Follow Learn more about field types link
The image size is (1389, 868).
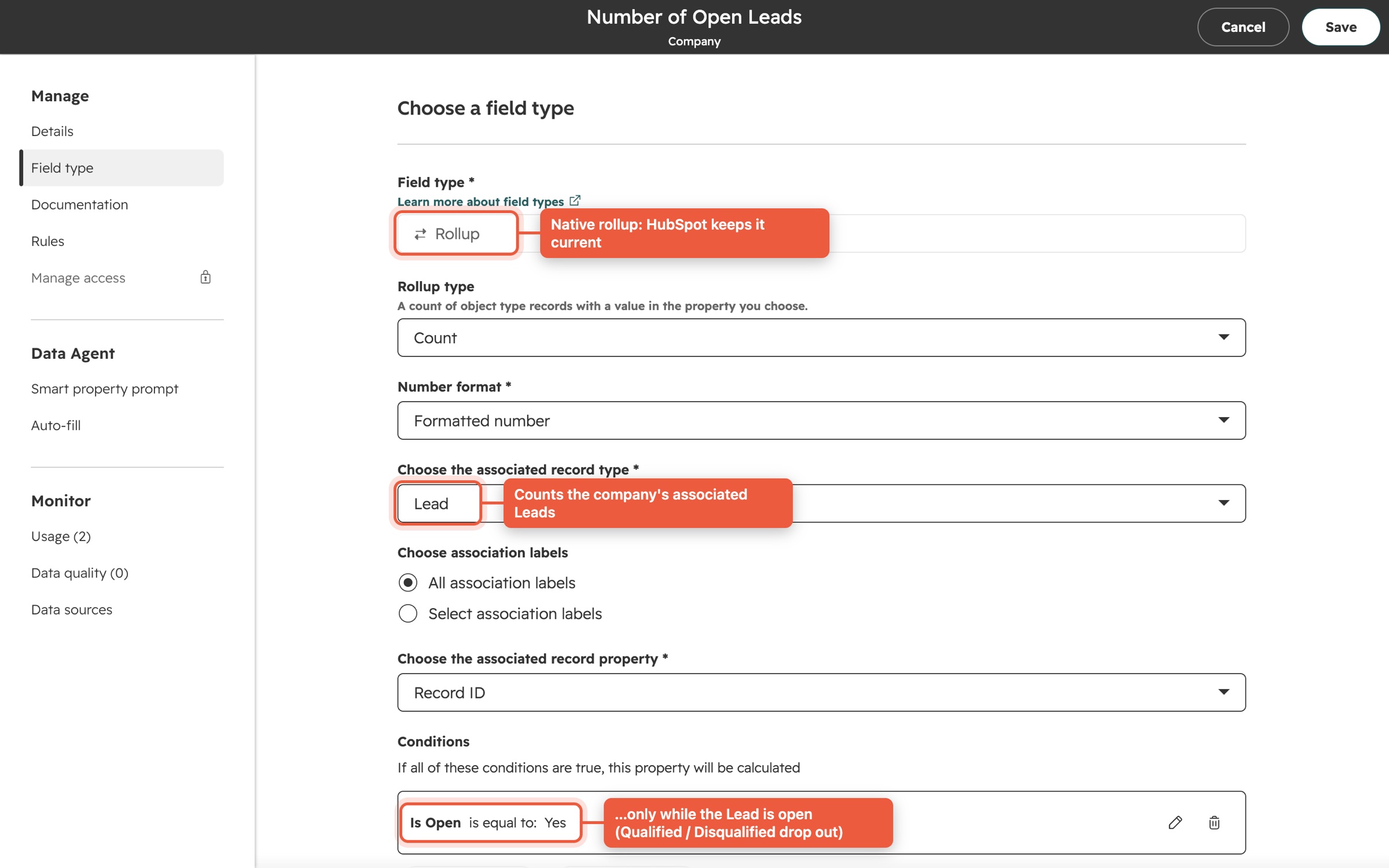480,201
